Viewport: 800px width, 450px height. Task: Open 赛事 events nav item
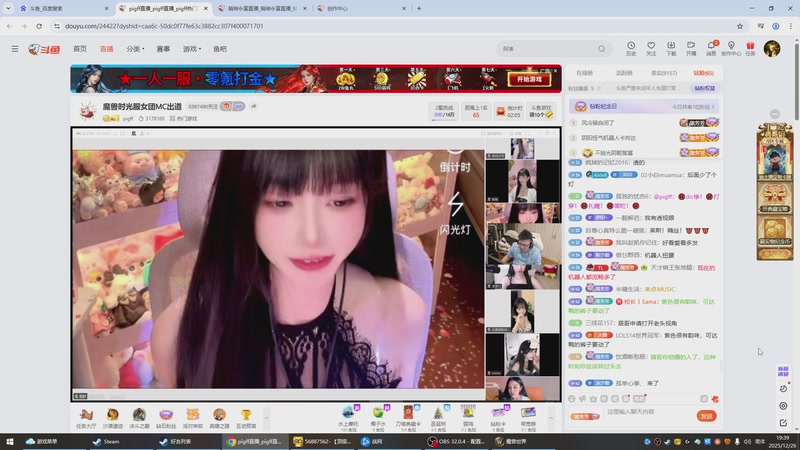(163, 49)
